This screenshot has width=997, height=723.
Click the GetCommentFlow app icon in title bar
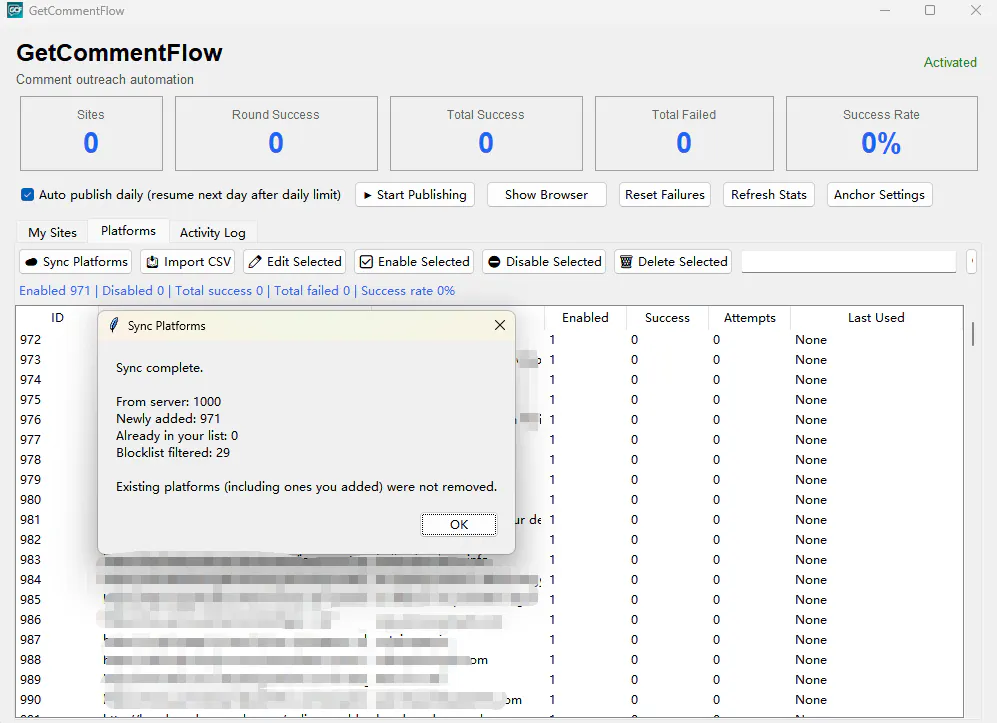click(x=15, y=10)
